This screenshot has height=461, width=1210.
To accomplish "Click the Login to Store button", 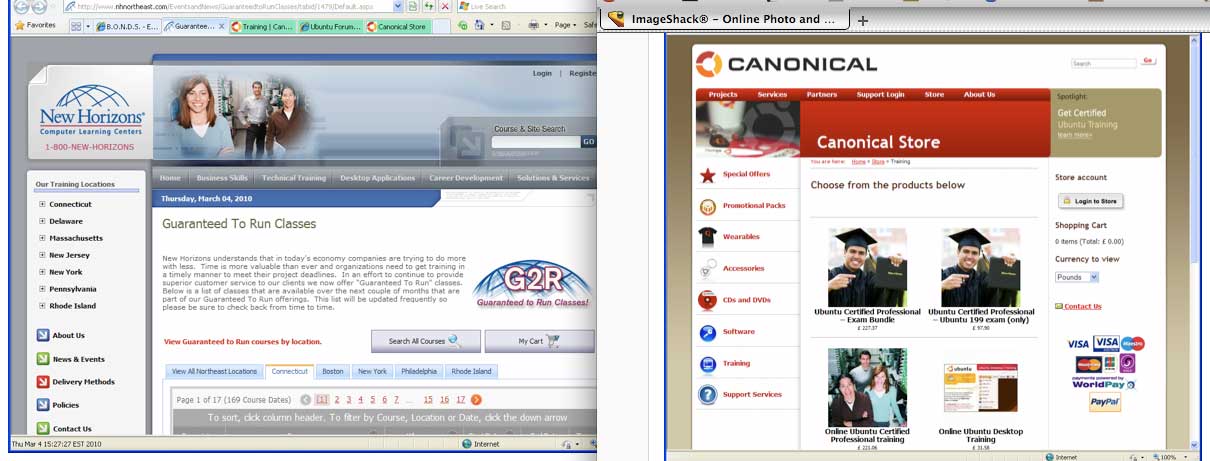I will (1090, 201).
